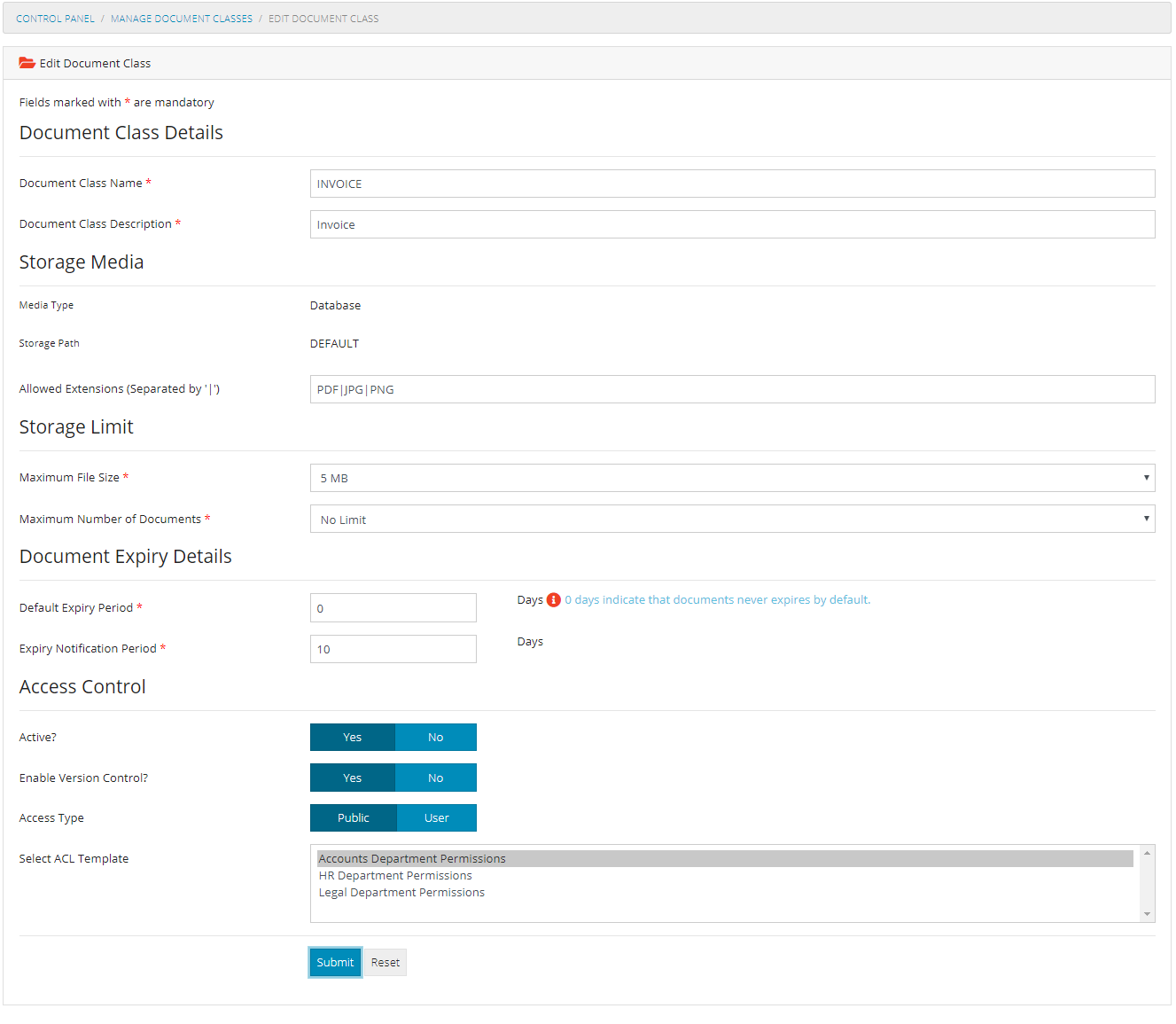Open the Maximum File Size dropdown
This screenshot has width=1176, height=1024.
tap(732, 478)
